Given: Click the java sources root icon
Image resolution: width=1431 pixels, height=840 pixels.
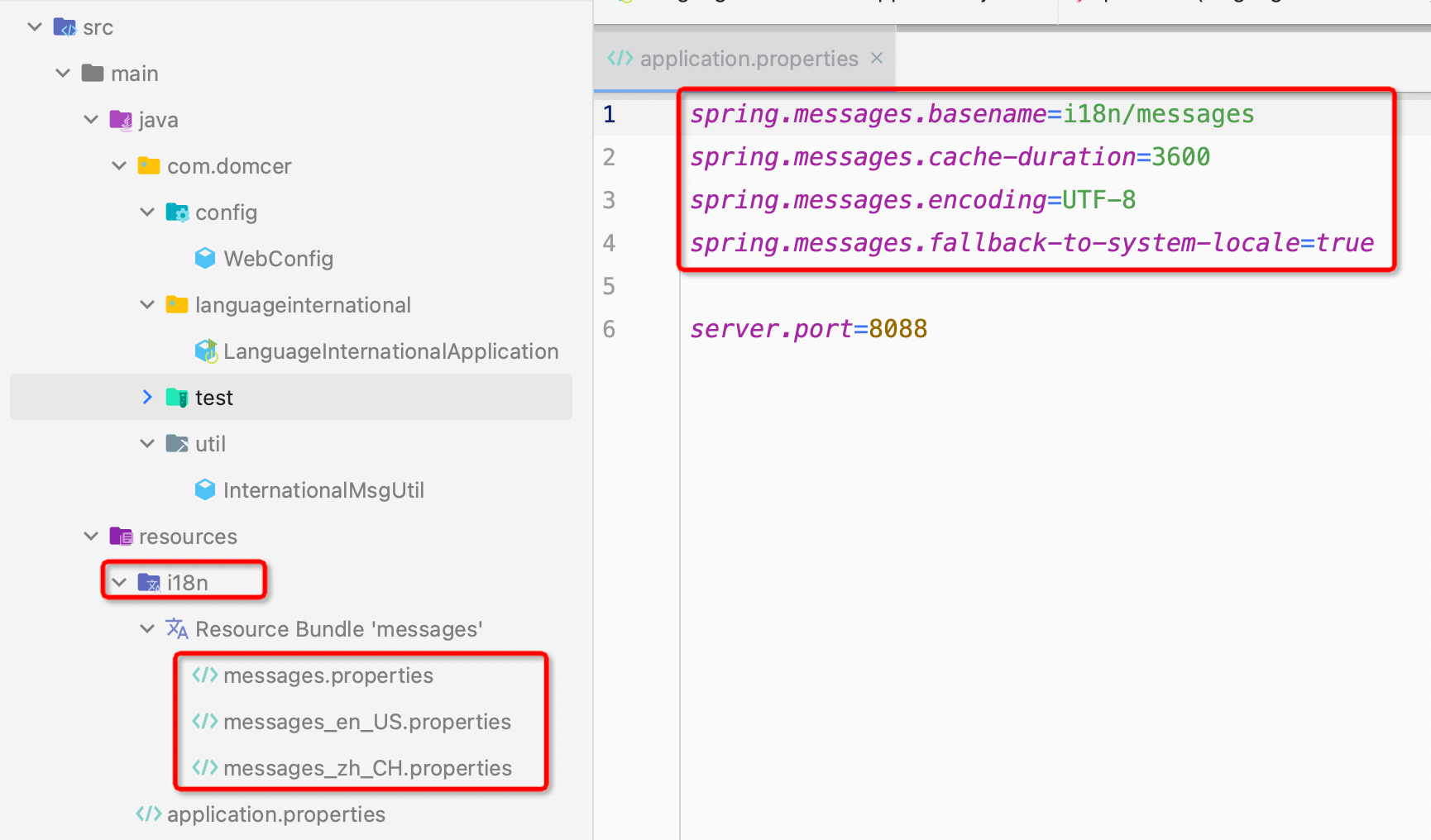Looking at the screenshot, I should [x=121, y=120].
